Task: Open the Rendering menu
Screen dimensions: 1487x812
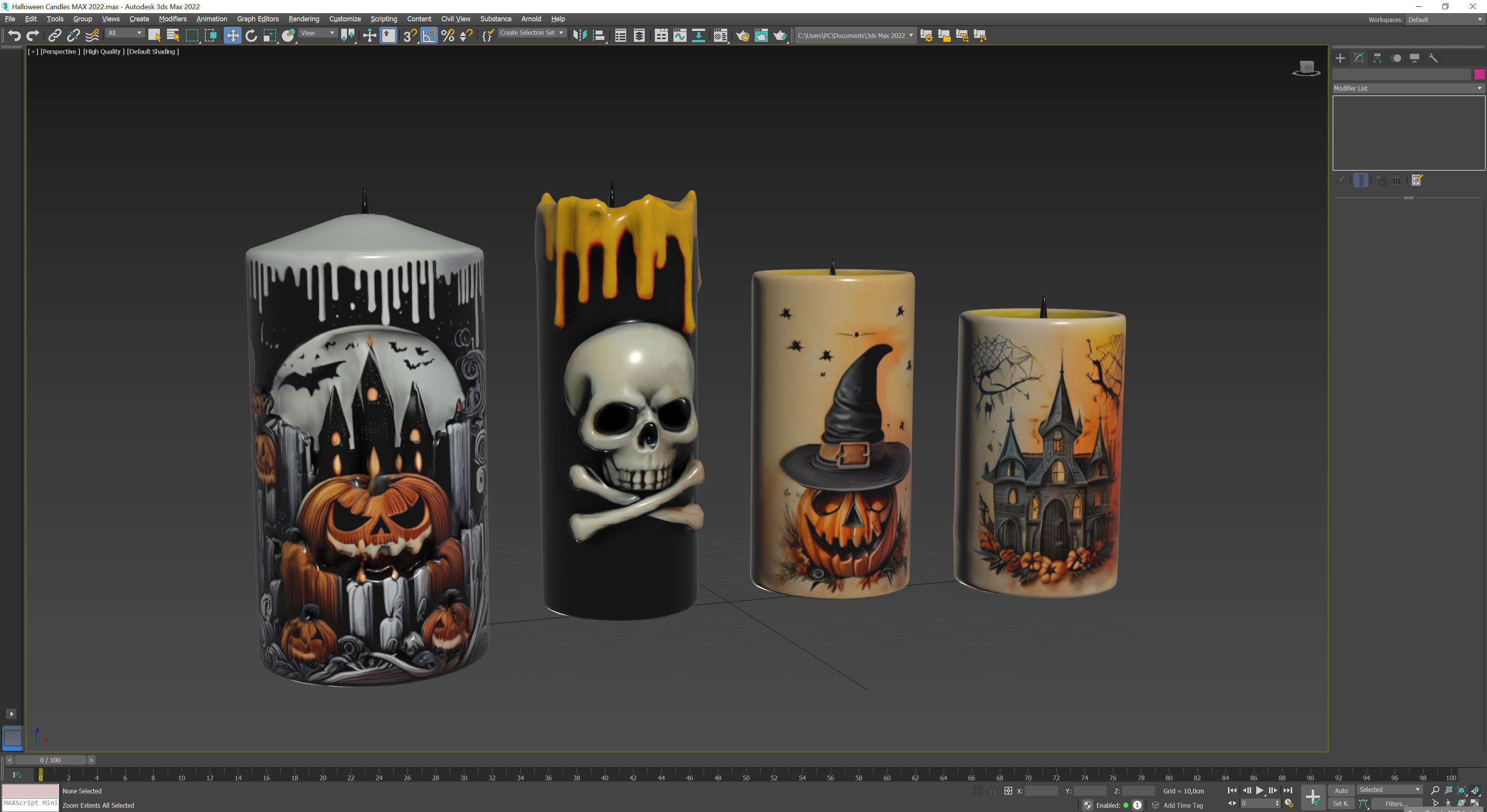Action: pyautogui.click(x=304, y=19)
